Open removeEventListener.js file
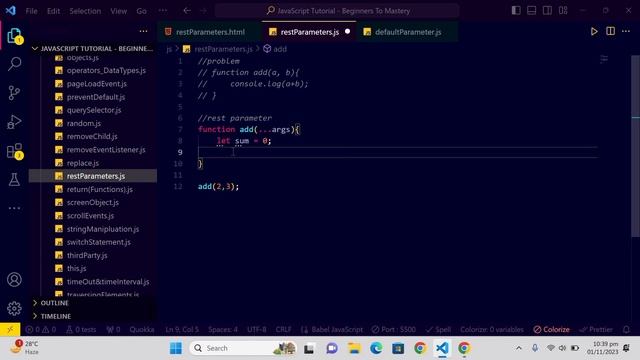640x360 pixels. coord(106,150)
